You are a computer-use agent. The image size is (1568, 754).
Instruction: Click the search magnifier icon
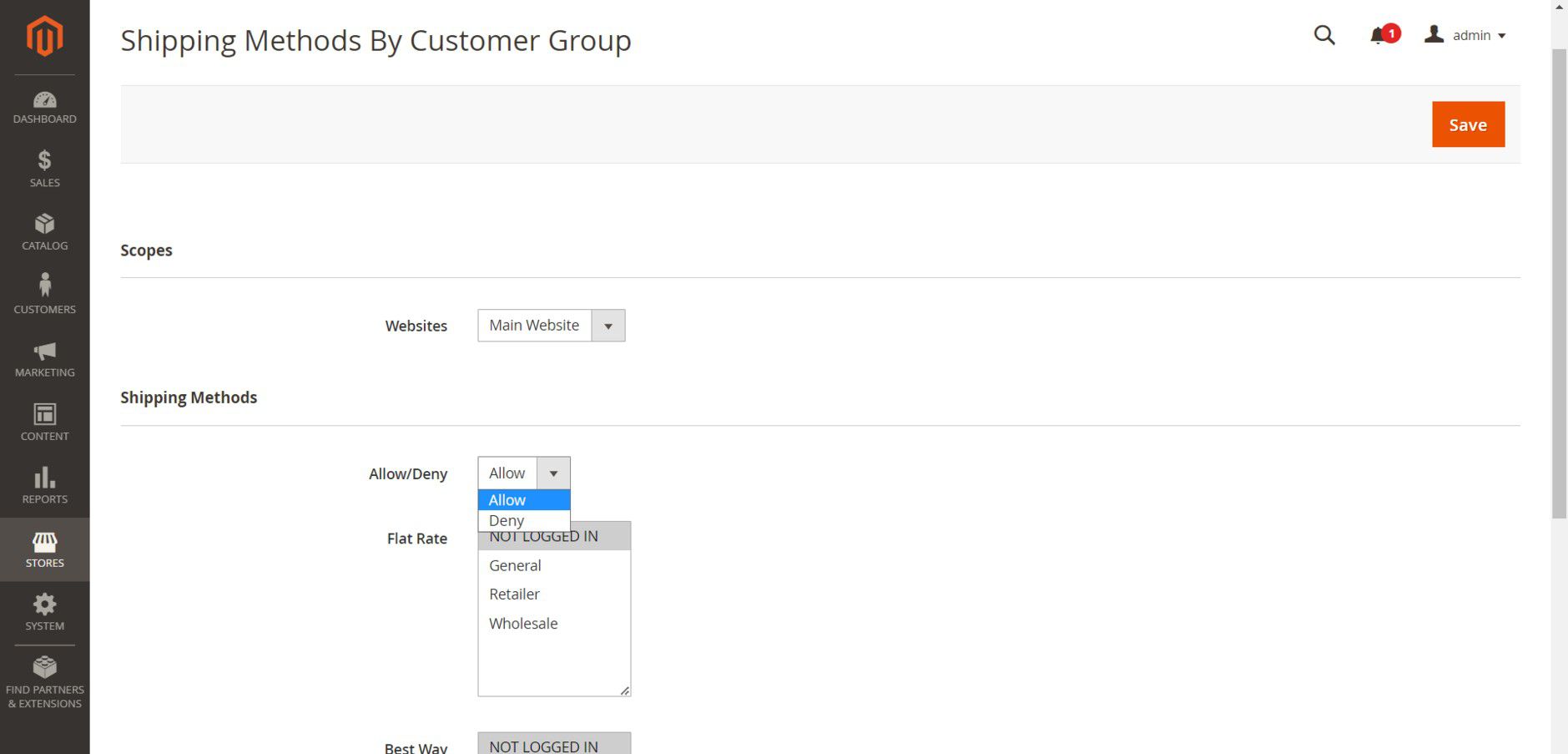(x=1324, y=35)
